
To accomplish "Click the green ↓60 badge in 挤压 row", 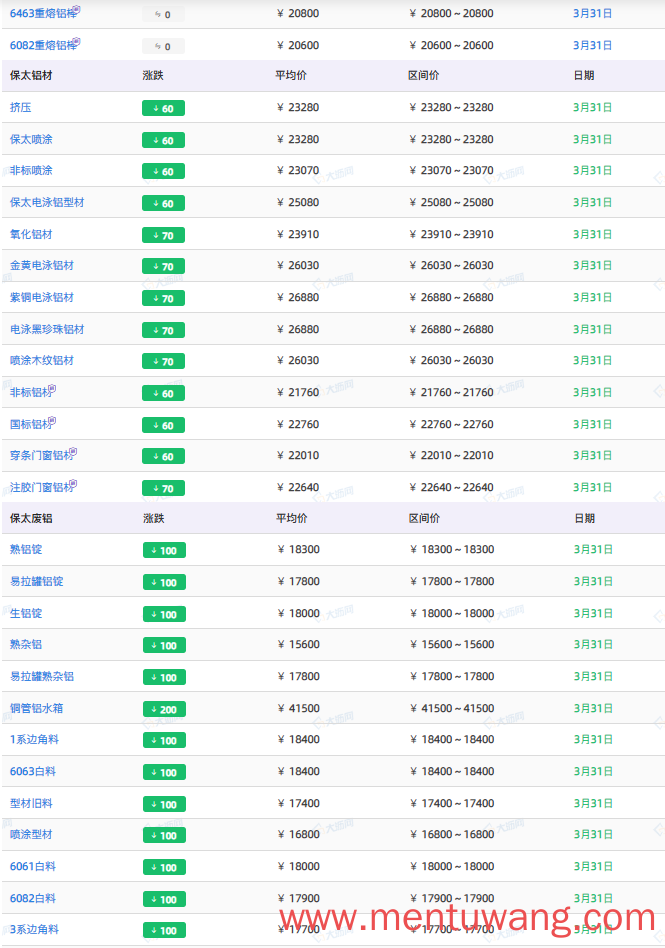I will click(163, 109).
